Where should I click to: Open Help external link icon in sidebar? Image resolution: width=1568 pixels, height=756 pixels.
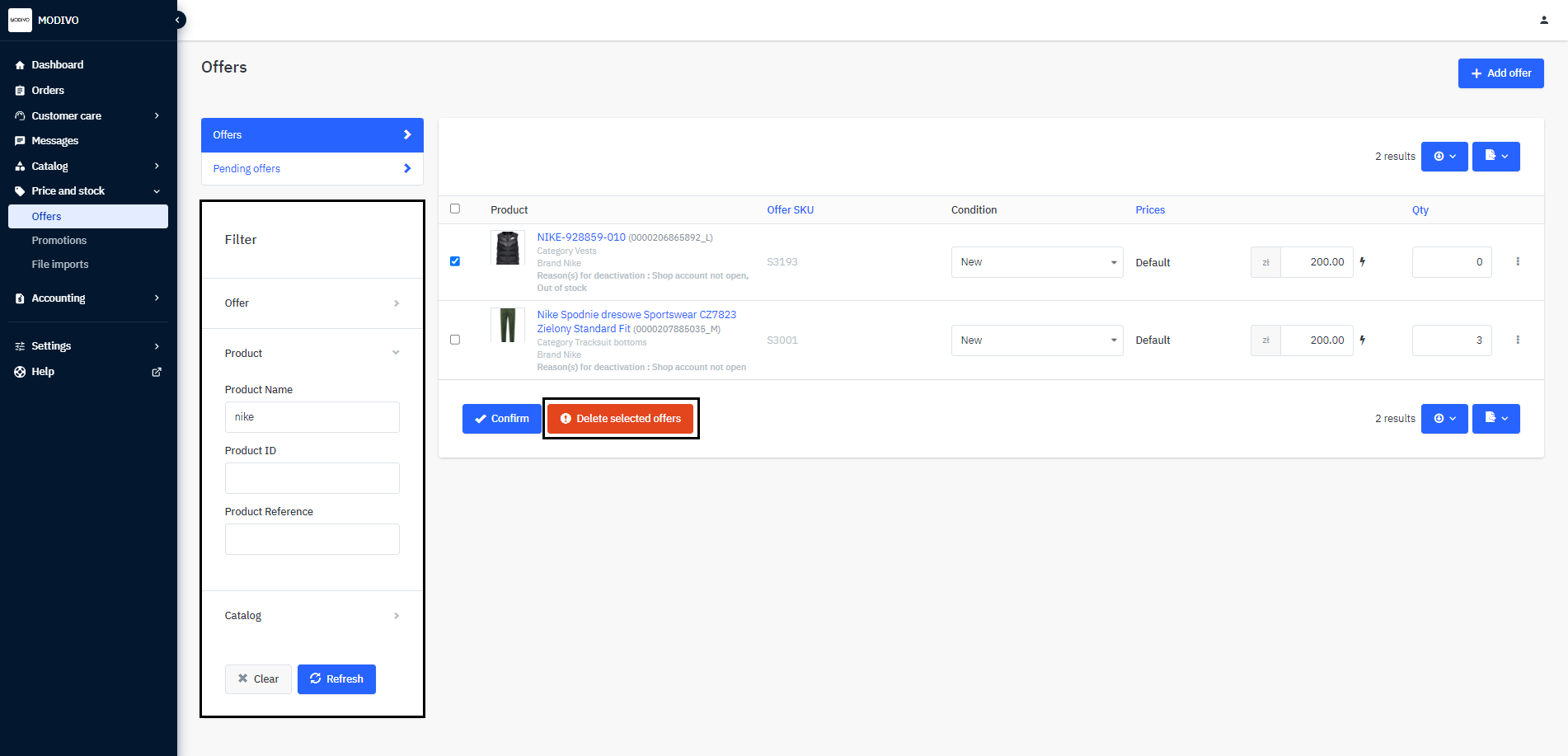click(x=157, y=372)
